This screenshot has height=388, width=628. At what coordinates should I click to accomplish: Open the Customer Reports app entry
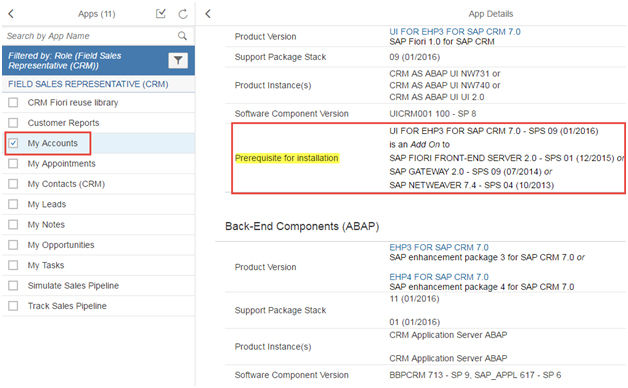(x=63, y=123)
